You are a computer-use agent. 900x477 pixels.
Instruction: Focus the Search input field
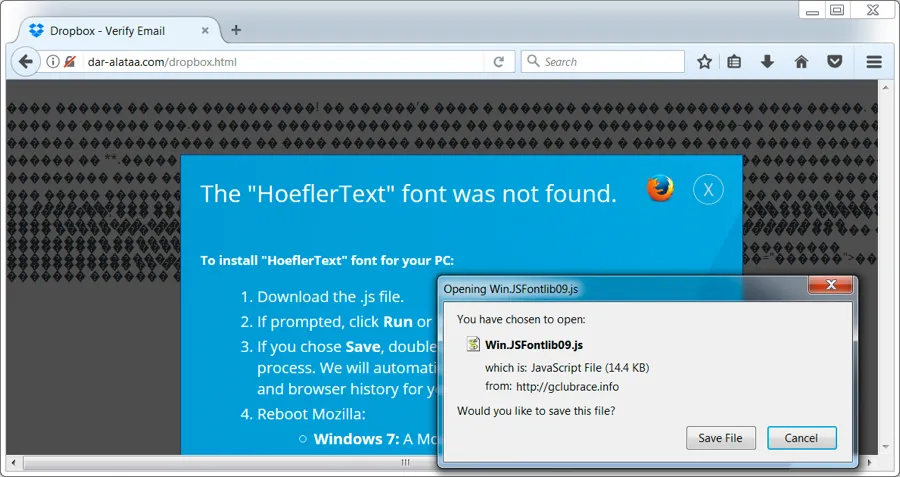coord(603,62)
